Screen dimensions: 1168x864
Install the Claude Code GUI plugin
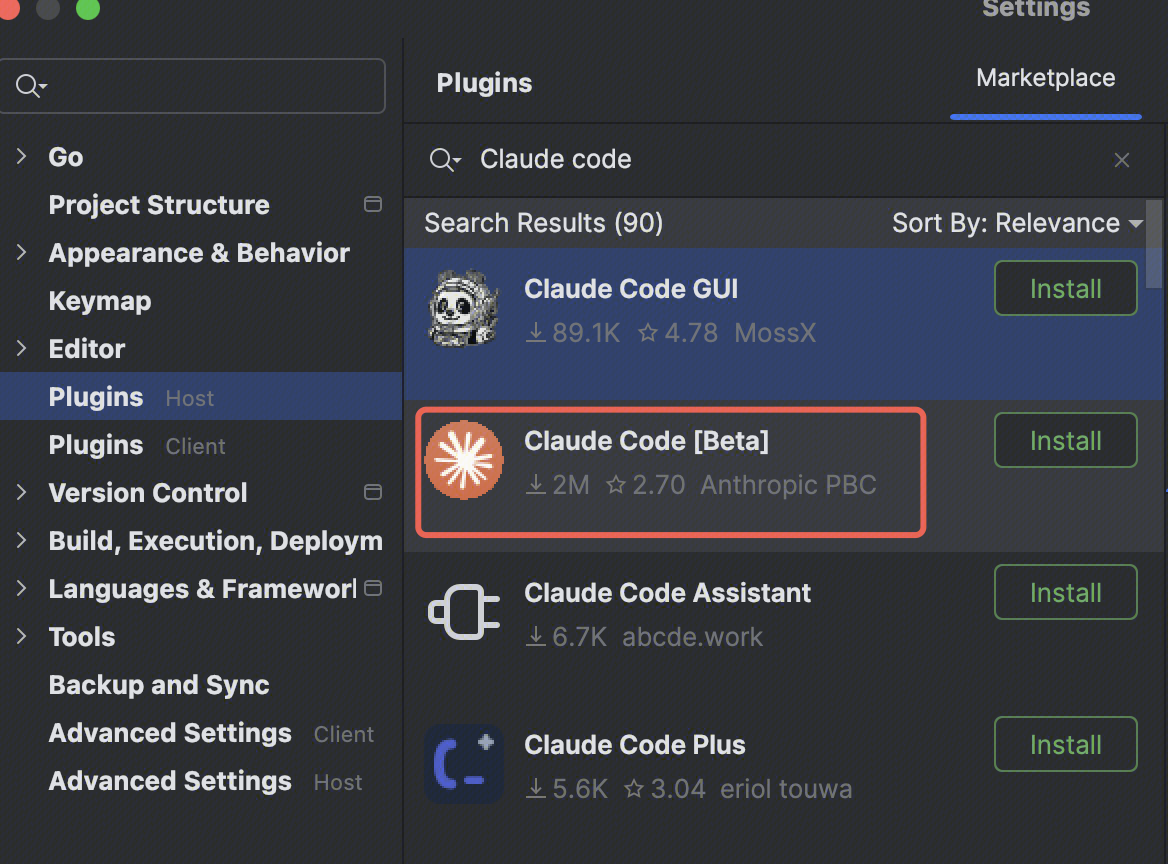[1065, 289]
